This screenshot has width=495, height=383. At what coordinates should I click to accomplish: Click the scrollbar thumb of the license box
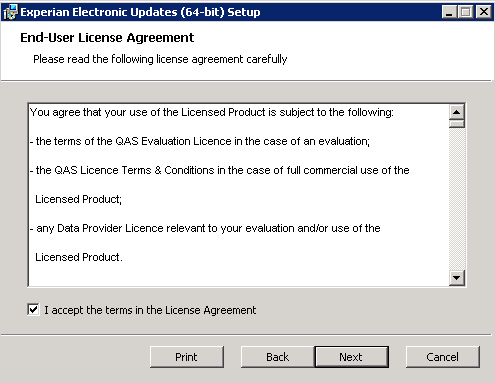point(456,124)
